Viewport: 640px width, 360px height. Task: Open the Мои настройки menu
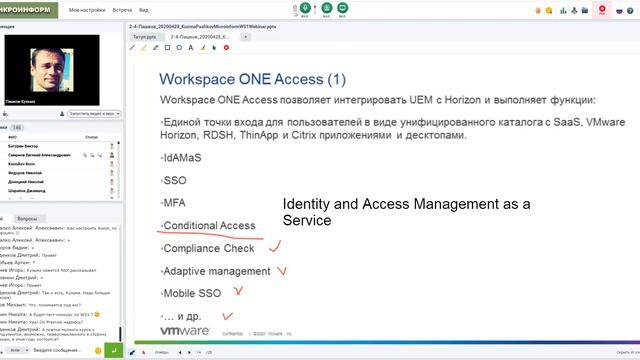click(87, 10)
